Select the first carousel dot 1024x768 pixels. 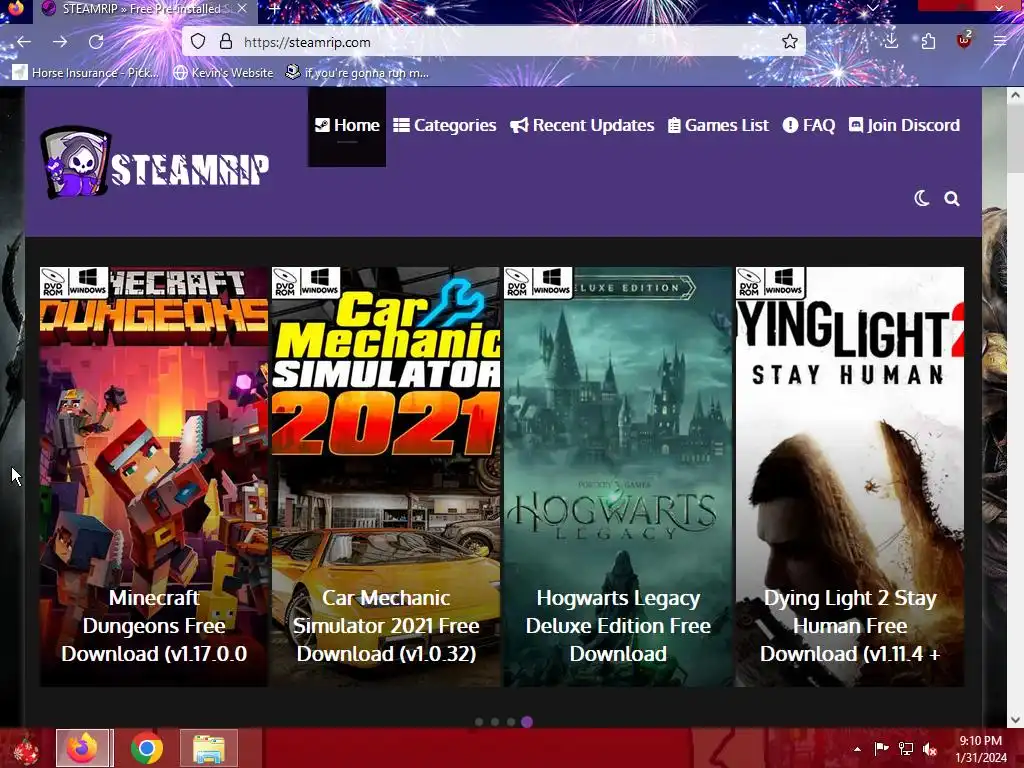(x=479, y=722)
